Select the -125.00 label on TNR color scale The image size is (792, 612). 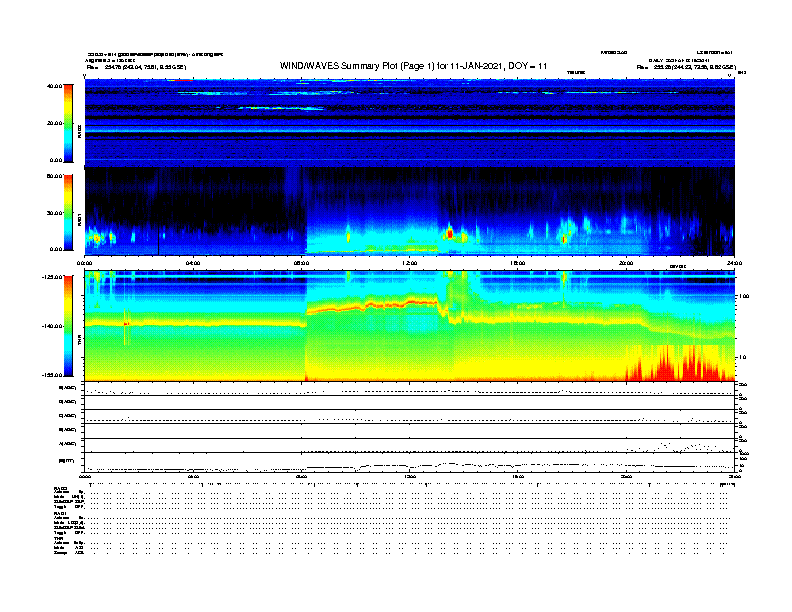tap(52, 277)
